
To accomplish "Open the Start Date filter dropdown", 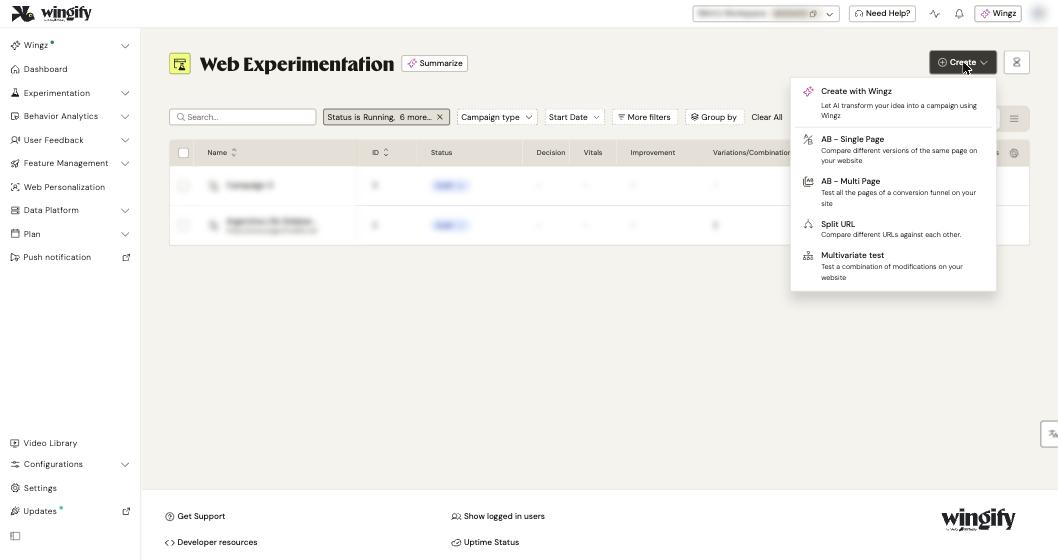I will pyautogui.click(x=574, y=117).
